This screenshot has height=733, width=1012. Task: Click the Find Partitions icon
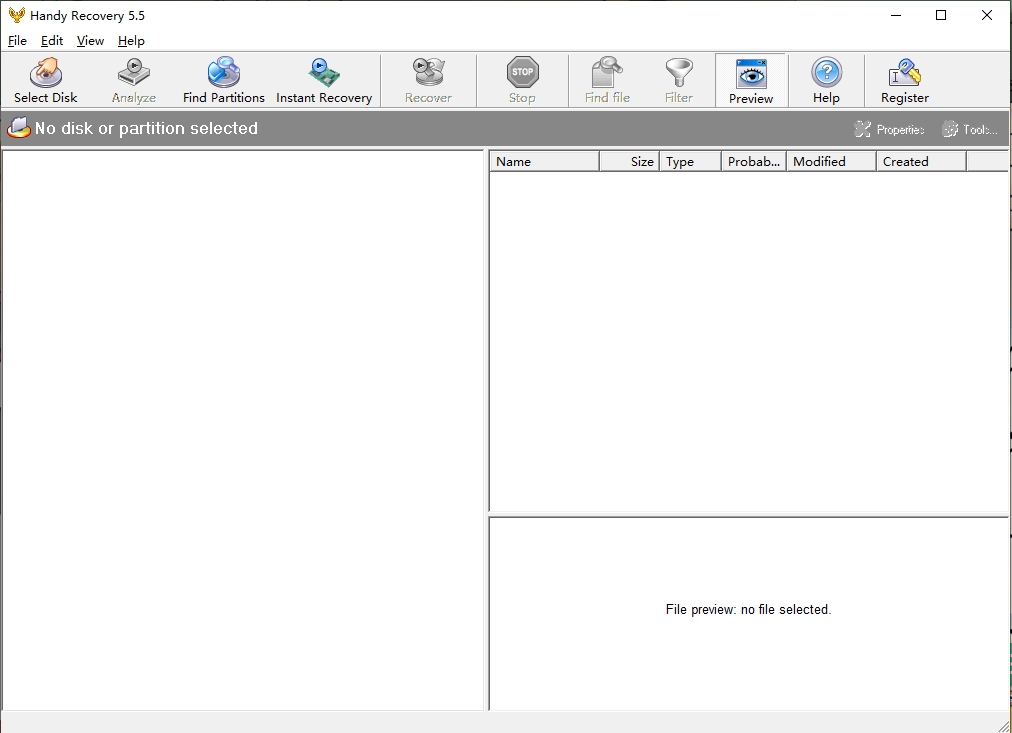[x=224, y=80]
